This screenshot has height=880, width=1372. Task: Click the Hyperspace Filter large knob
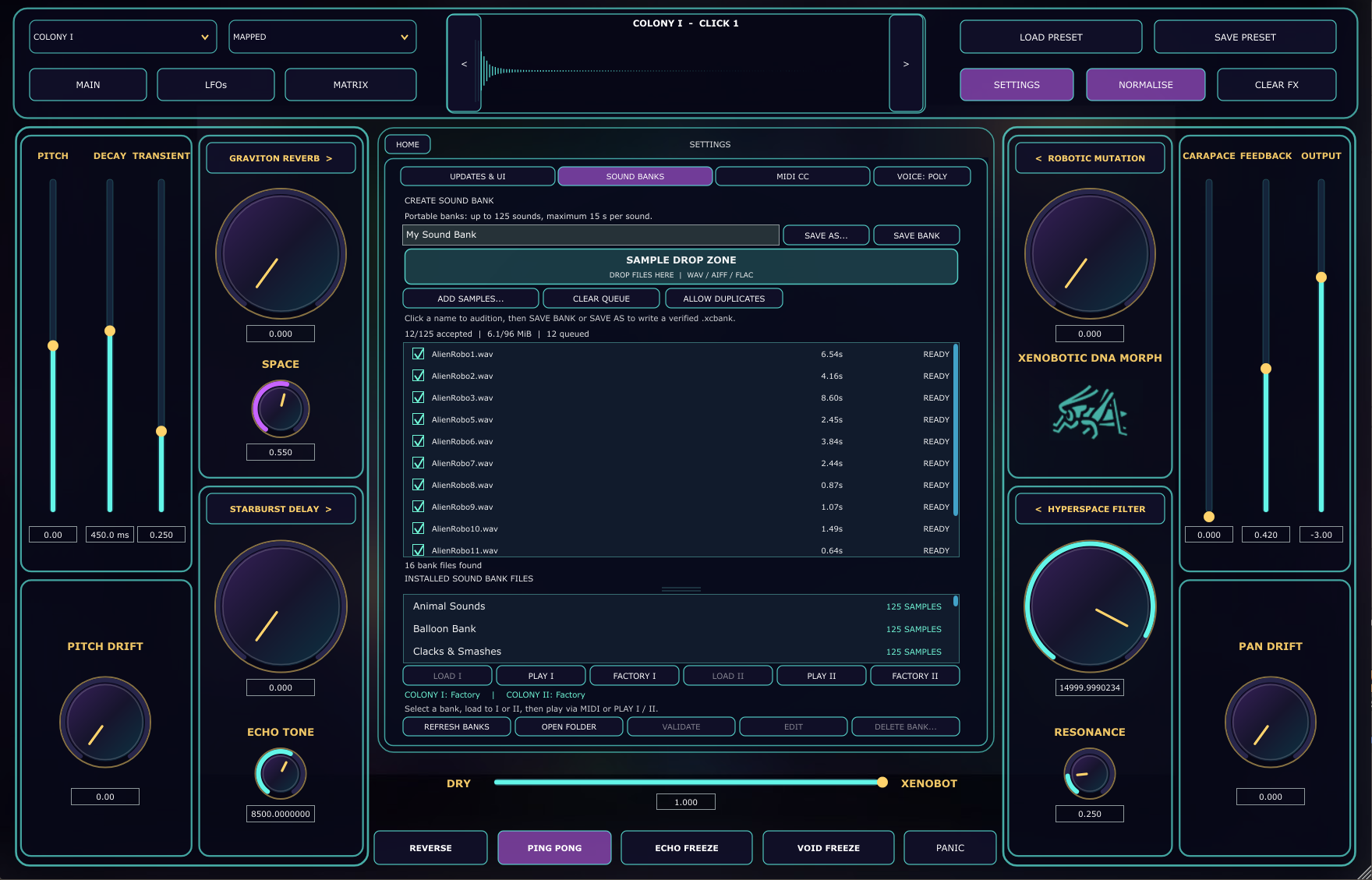click(1090, 606)
